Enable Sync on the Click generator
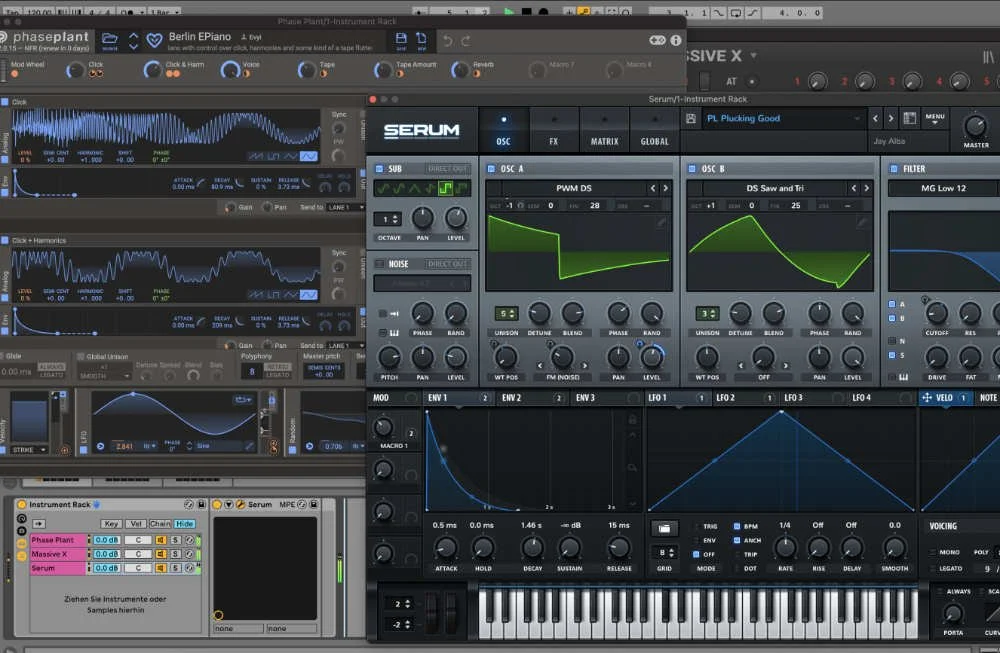The width and height of the screenshot is (1000, 653). [x=339, y=115]
